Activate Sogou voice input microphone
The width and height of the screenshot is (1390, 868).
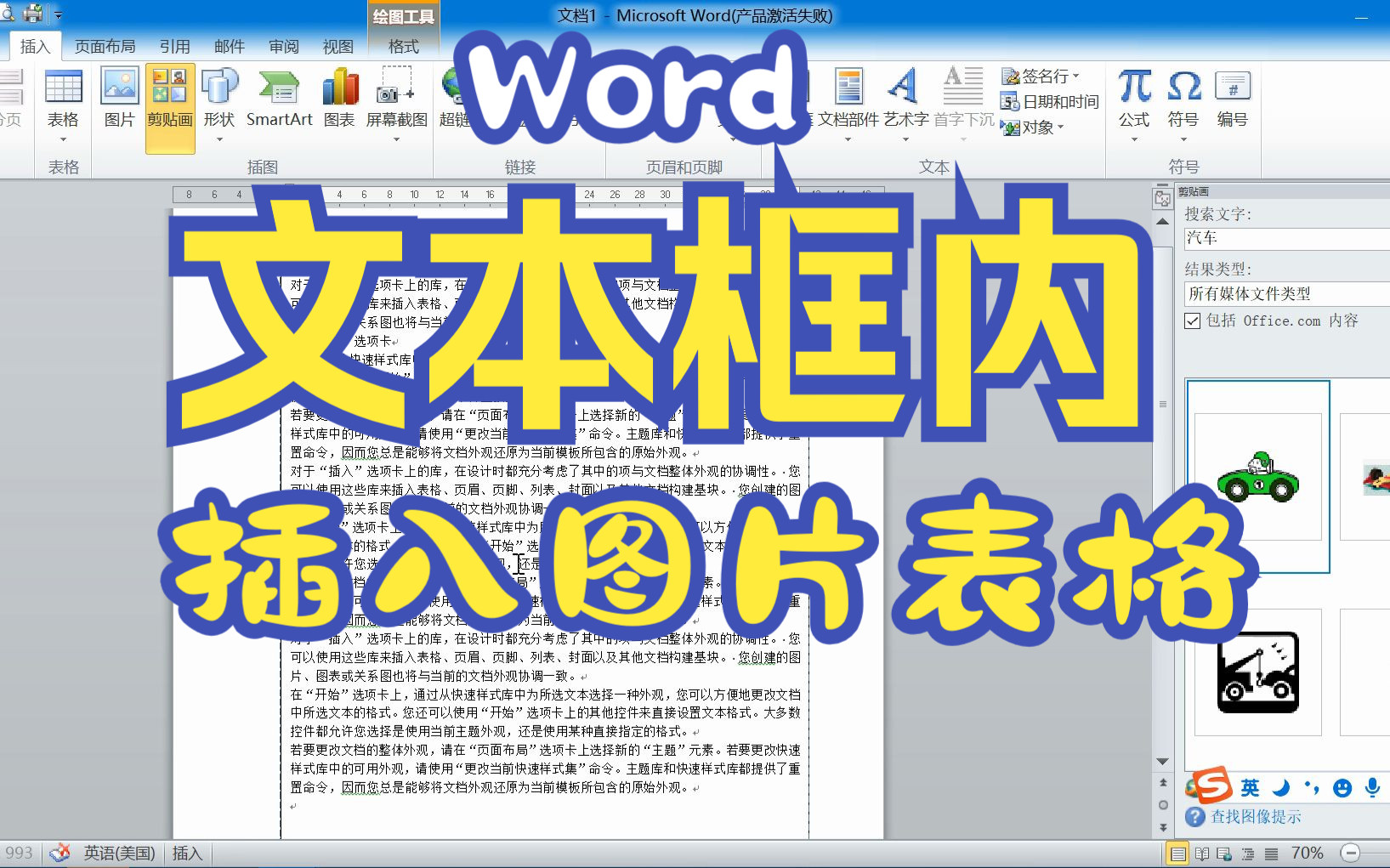pos(1372,788)
